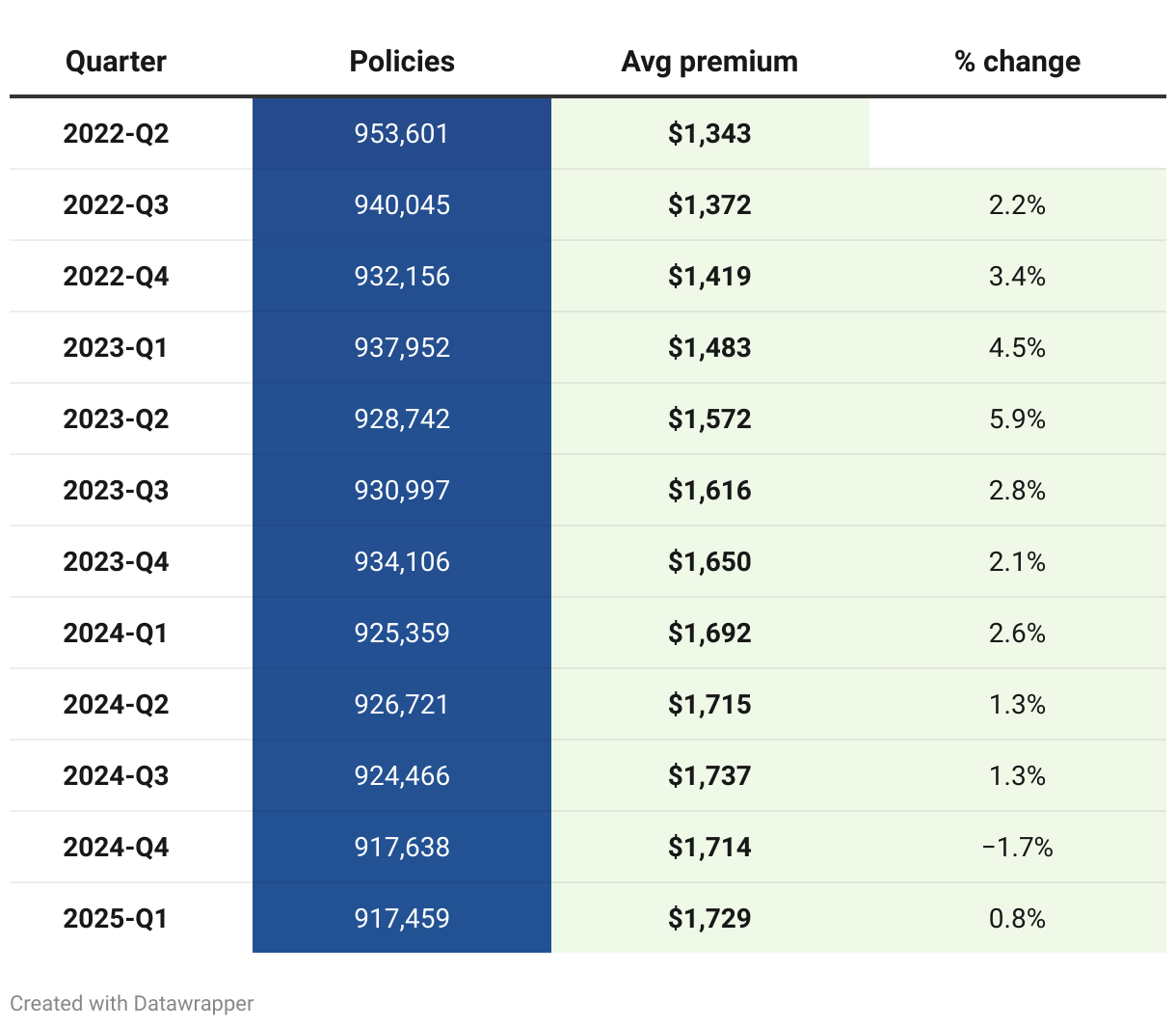Click the % change column header
Screen dimensions: 1176x1026
(x=1017, y=62)
